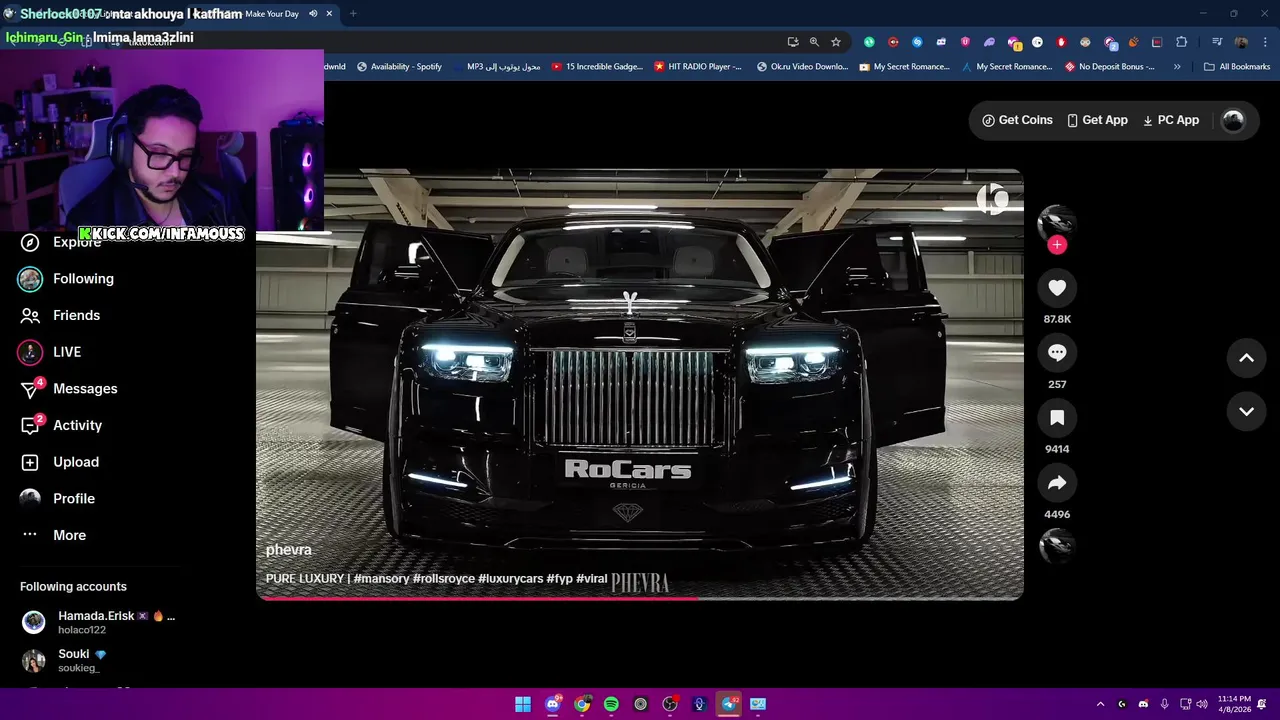The height and width of the screenshot is (720, 1280).
Task: Open the media control music-note icon
Action: pyautogui.click(x=1217, y=42)
